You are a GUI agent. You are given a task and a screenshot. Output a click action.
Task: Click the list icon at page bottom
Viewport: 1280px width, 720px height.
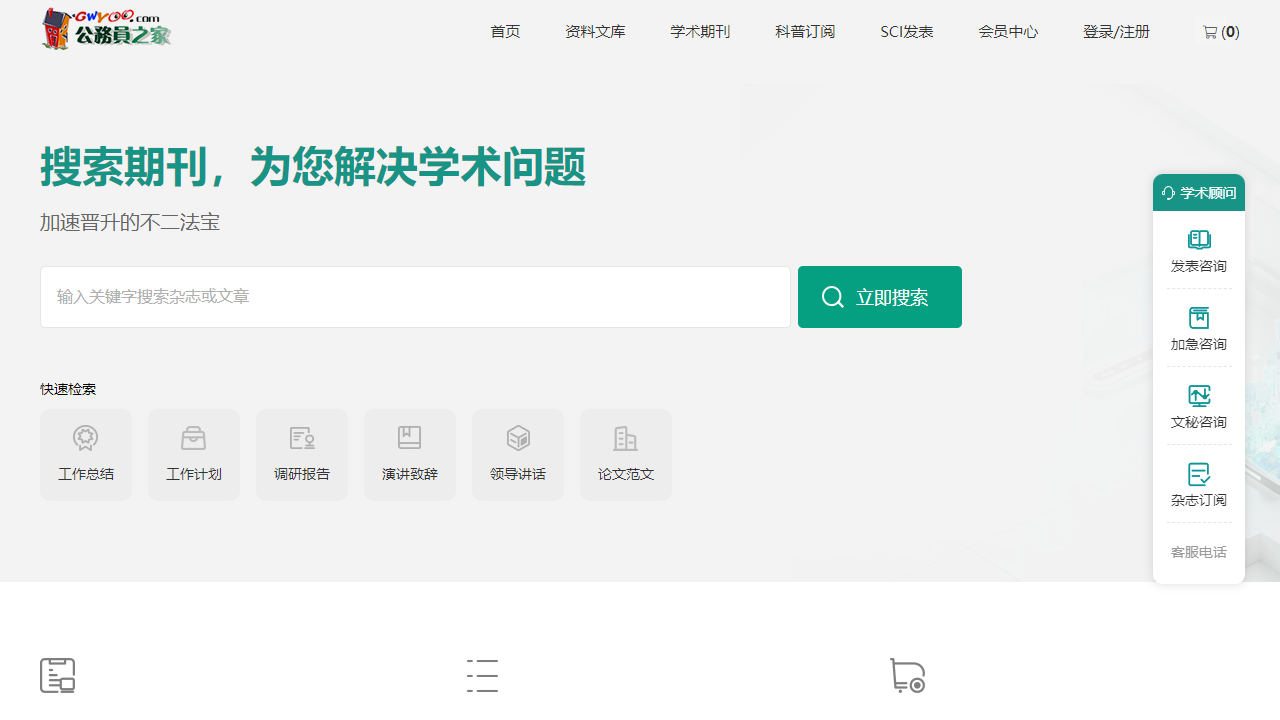(x=482, y=675)
